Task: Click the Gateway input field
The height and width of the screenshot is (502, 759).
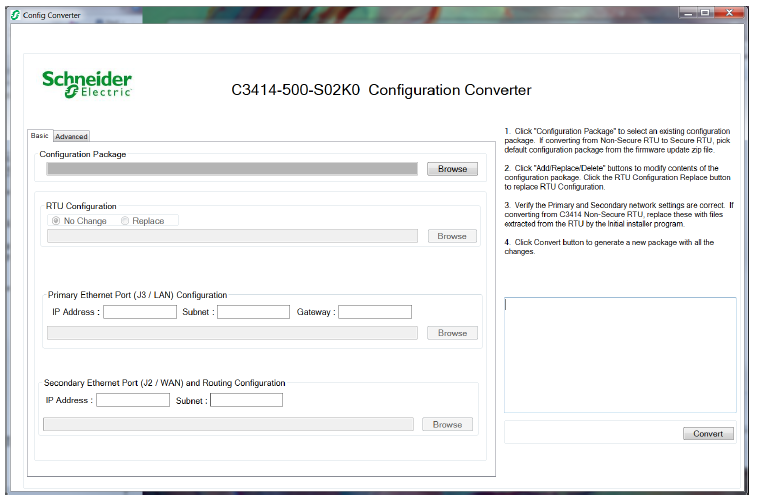Action: [375, 312]
